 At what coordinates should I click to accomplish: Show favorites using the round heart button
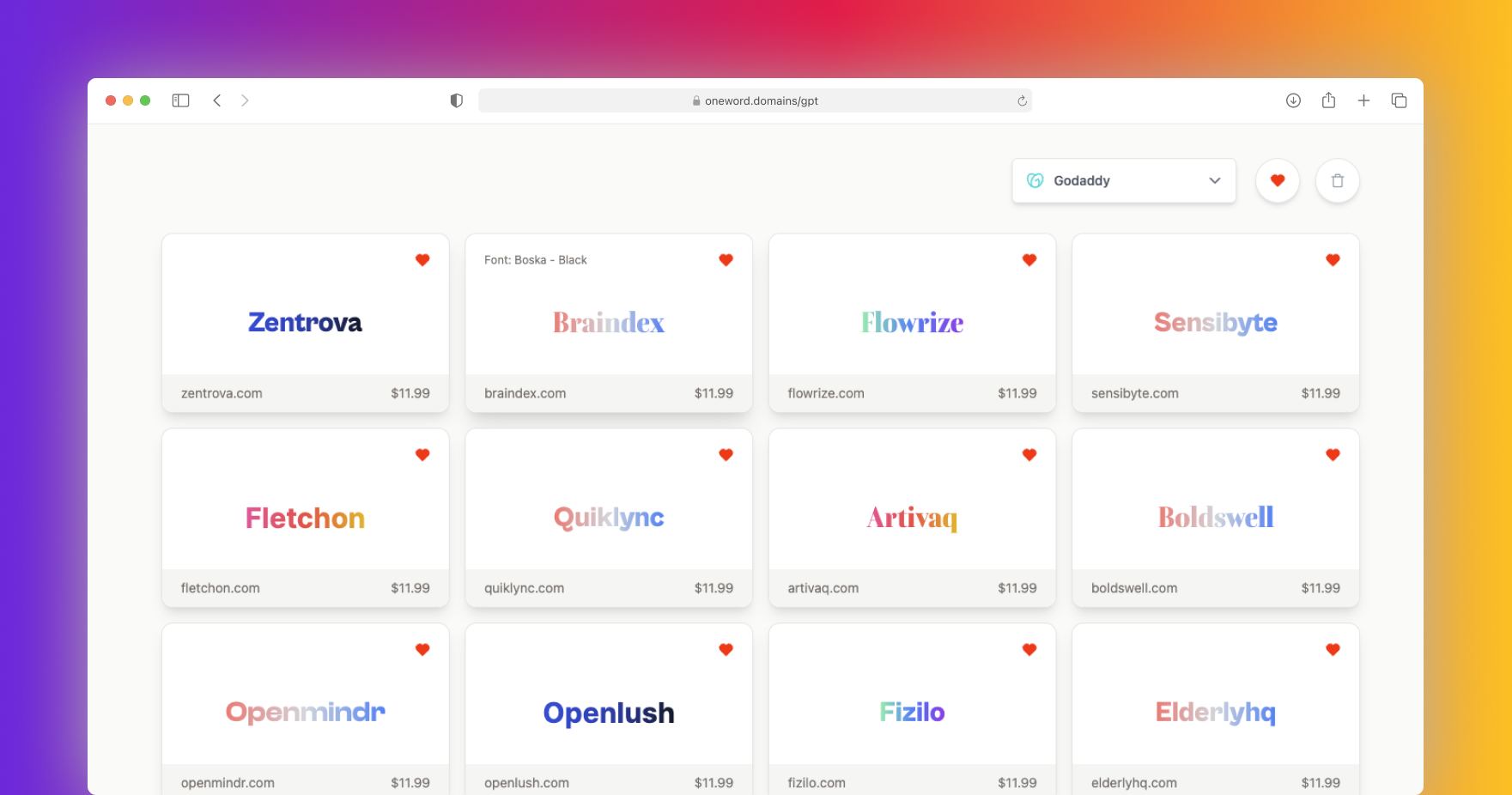point(1278,180)
